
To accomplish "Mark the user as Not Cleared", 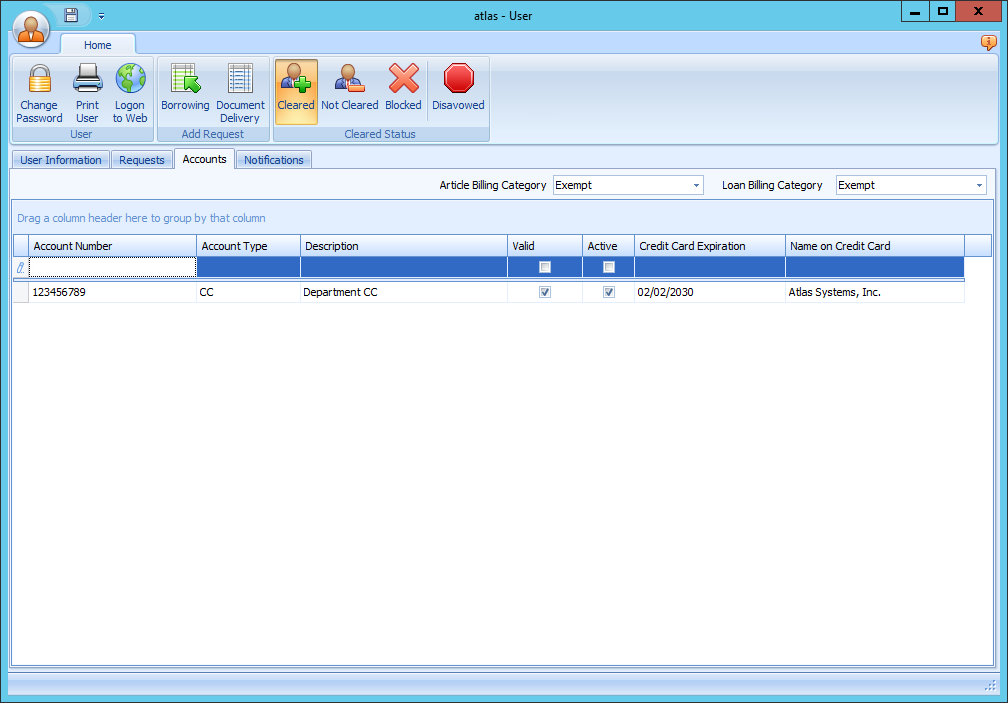I will pos(349,92).
